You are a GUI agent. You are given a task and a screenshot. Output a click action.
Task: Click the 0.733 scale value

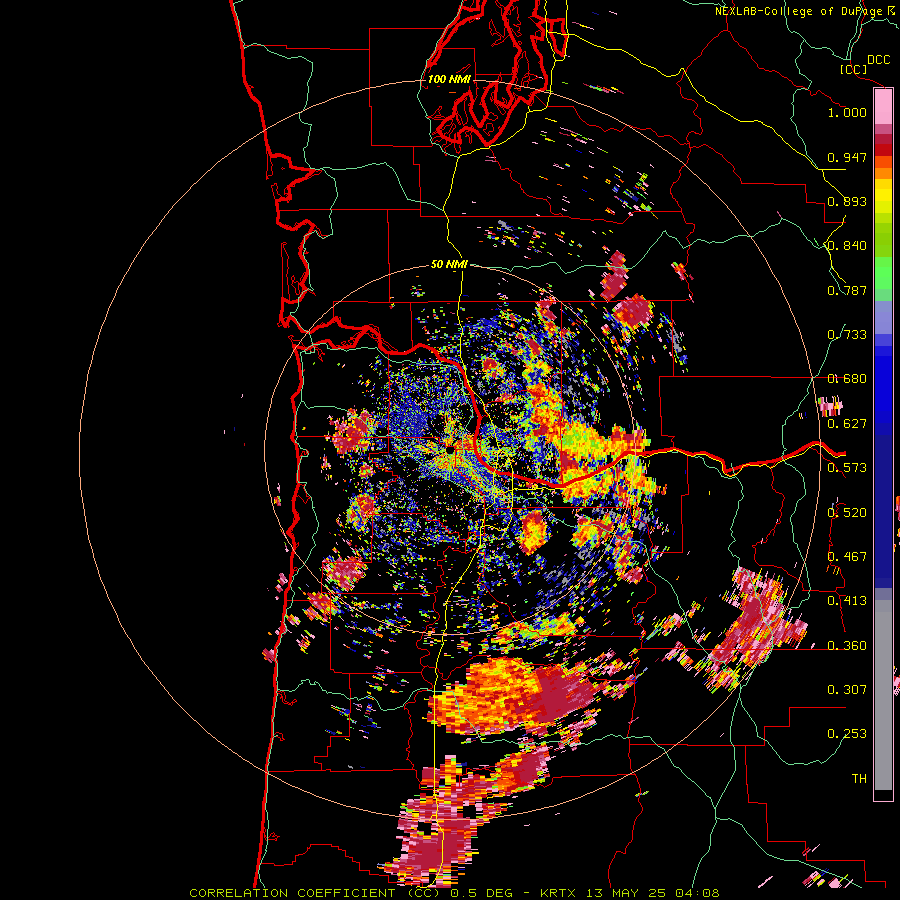847,335
